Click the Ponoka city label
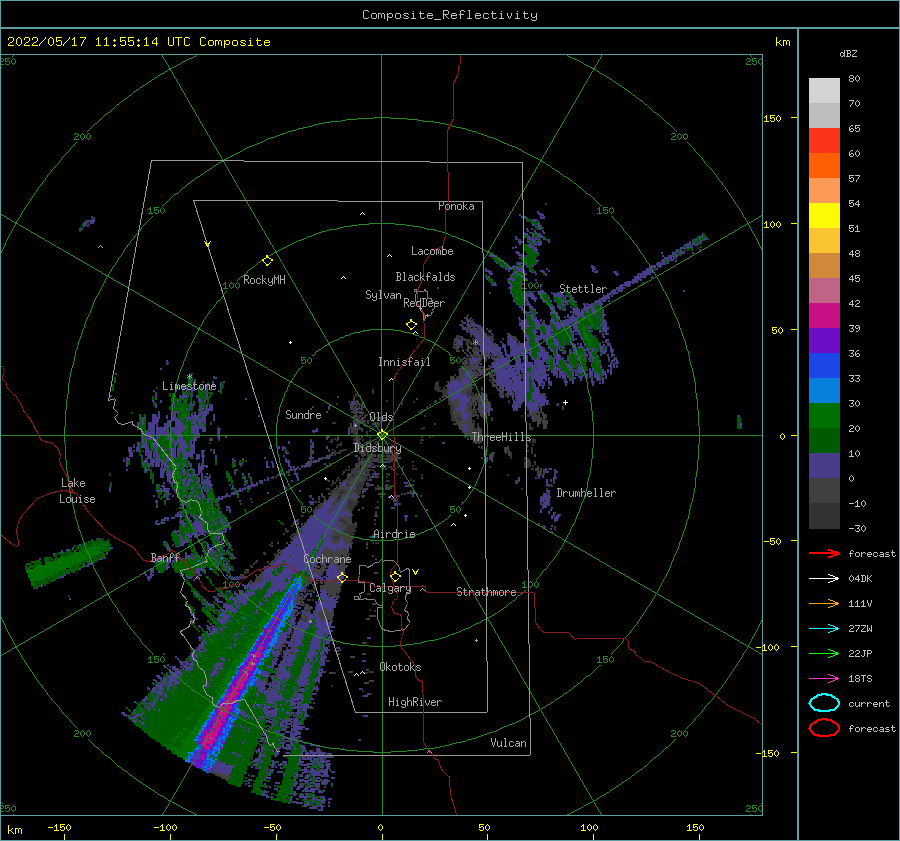Screen dimensions: 900x841 click(x=456, y=206)
